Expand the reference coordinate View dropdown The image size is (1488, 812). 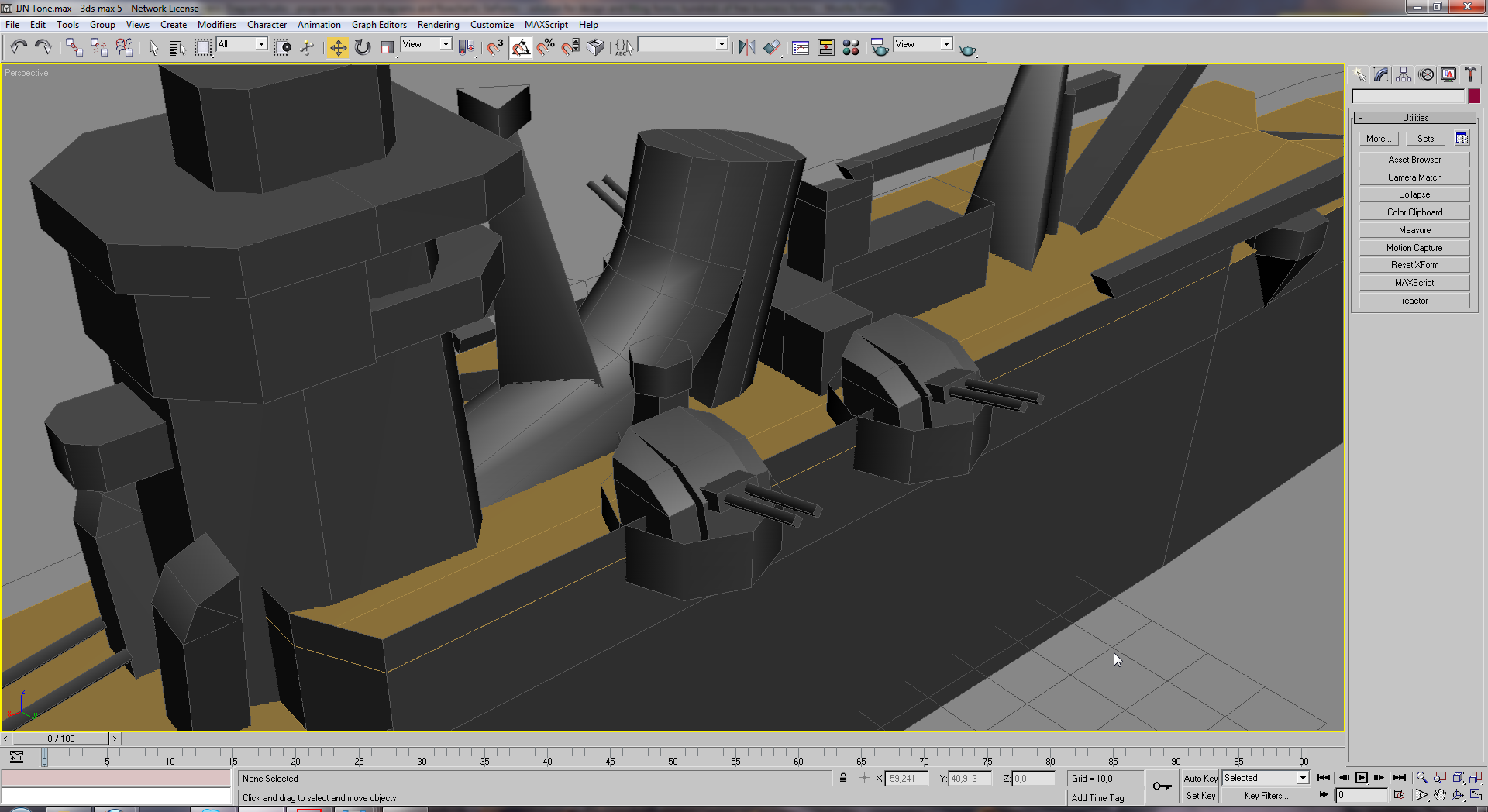coord(426,44)
